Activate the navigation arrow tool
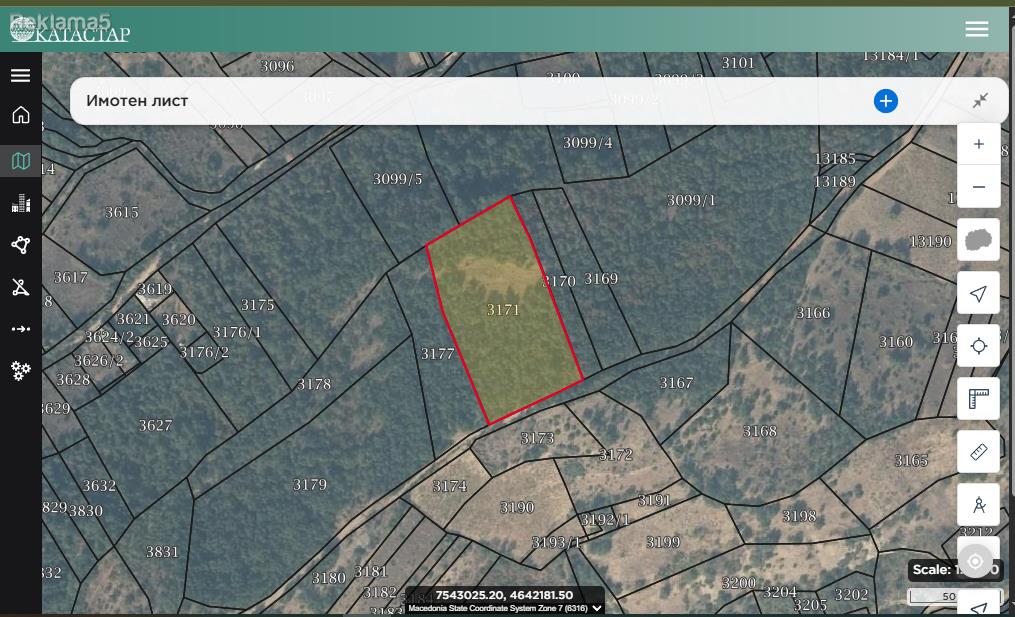 [978, 293]
